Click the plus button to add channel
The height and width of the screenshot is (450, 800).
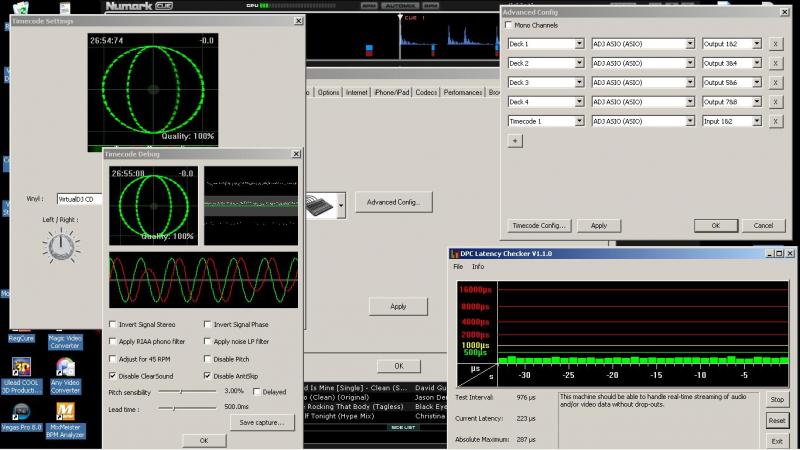(516, 141)
